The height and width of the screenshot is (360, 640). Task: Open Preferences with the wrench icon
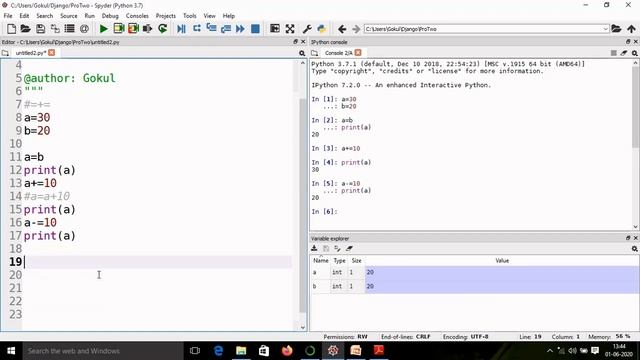(307, 29)
